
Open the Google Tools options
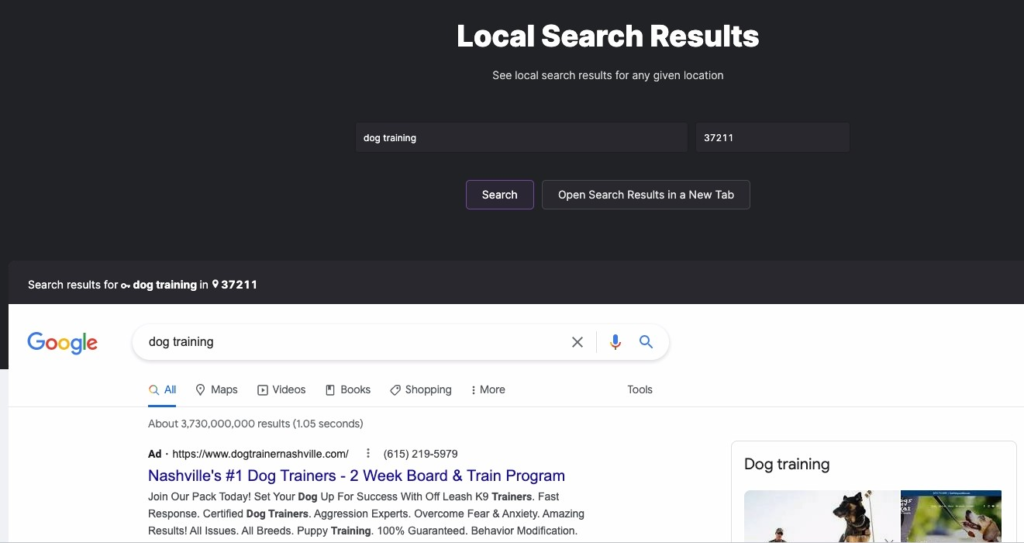click(x=640, y=389)
